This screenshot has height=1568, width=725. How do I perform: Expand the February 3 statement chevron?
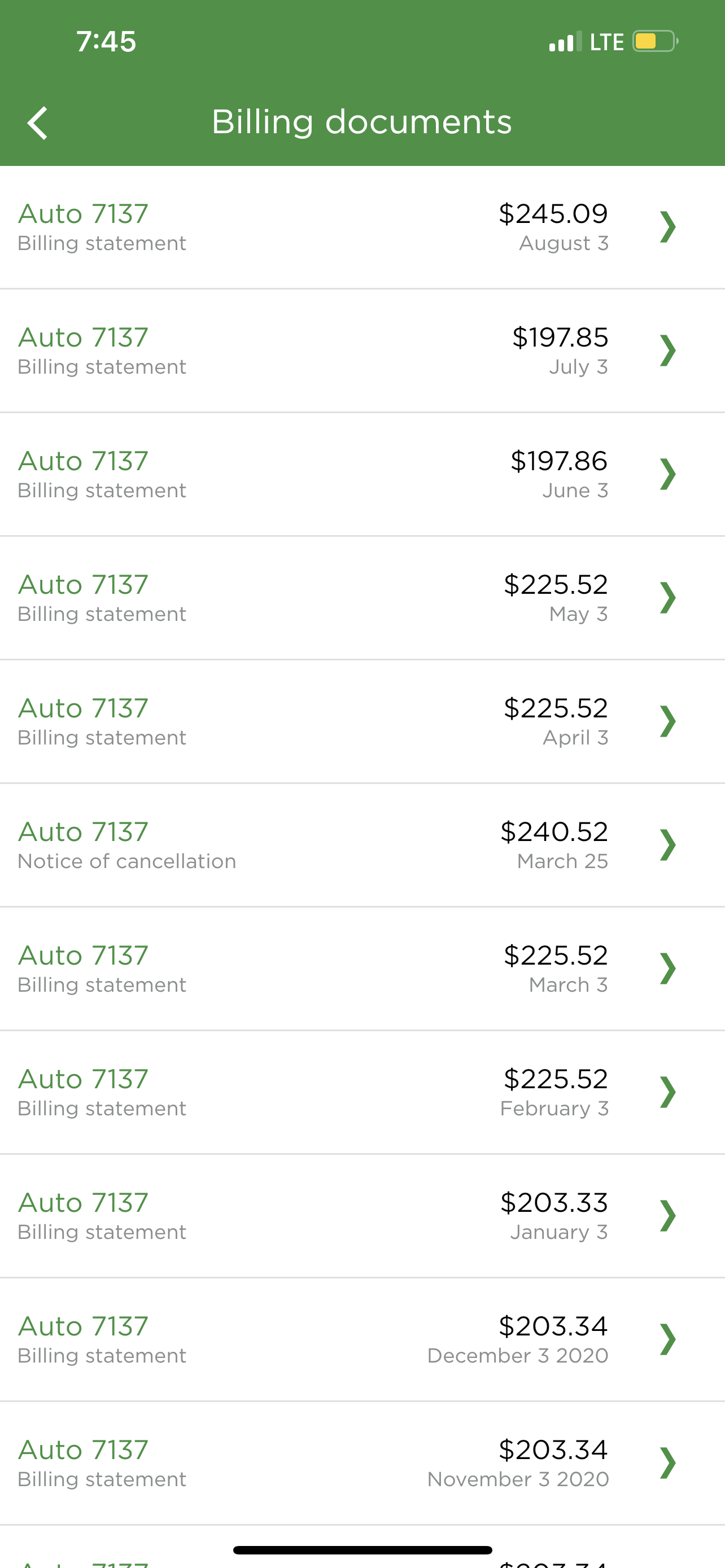click(x=668, y=1092)
